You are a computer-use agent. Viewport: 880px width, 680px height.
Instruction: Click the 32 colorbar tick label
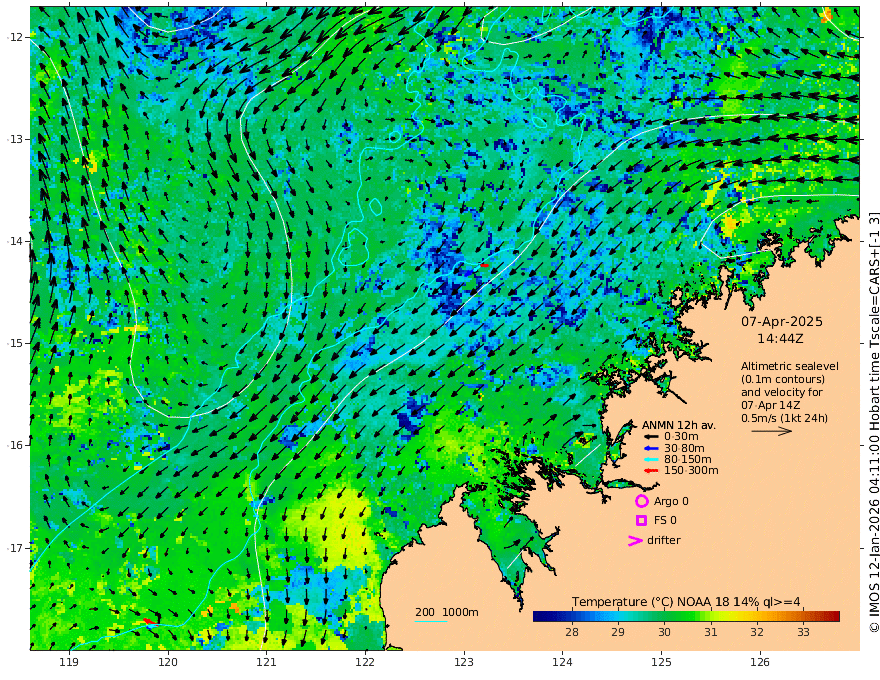(x=757, y=632)
